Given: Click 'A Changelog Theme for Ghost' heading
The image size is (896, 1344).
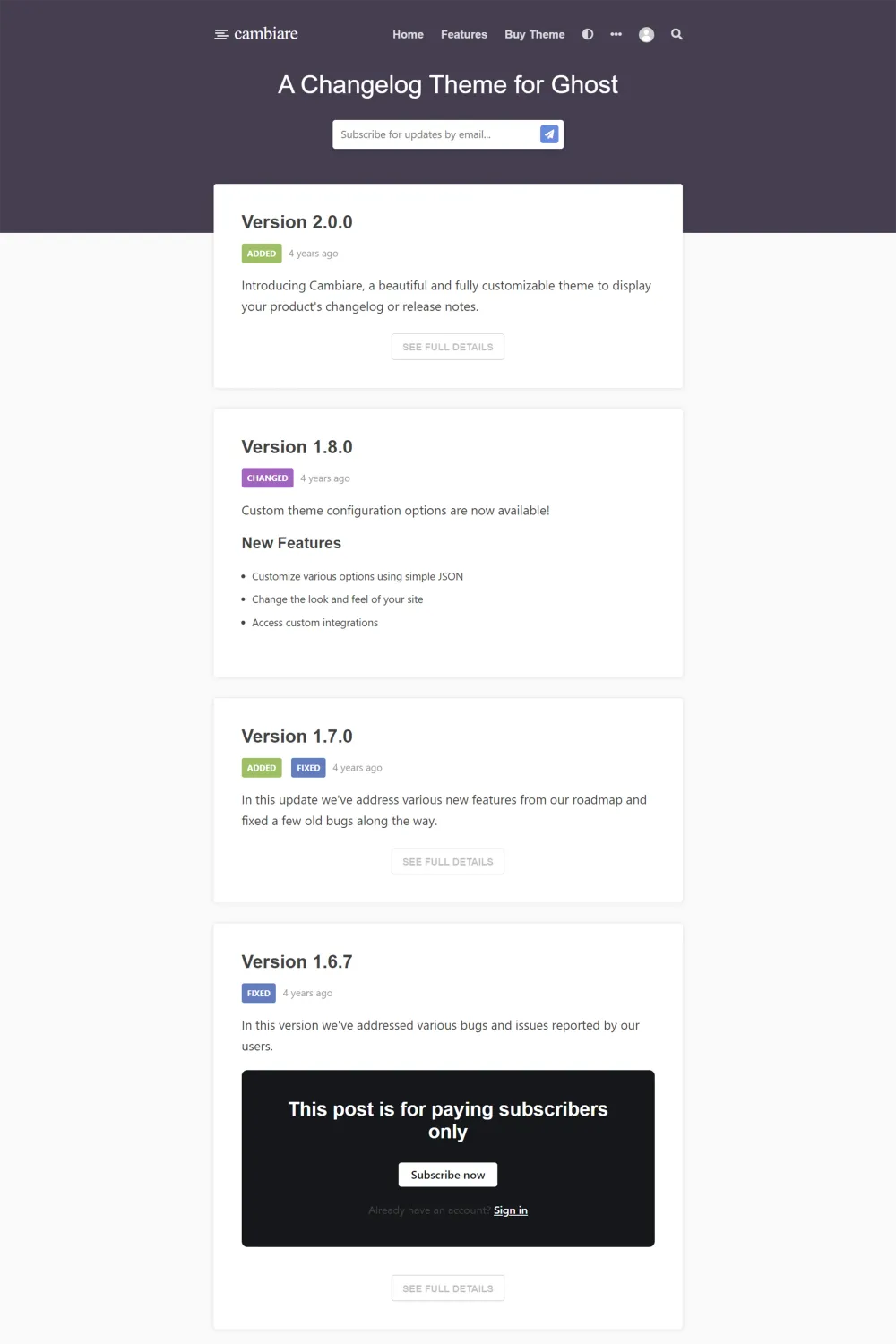Looking at the screenshot, I should point(448,84).
